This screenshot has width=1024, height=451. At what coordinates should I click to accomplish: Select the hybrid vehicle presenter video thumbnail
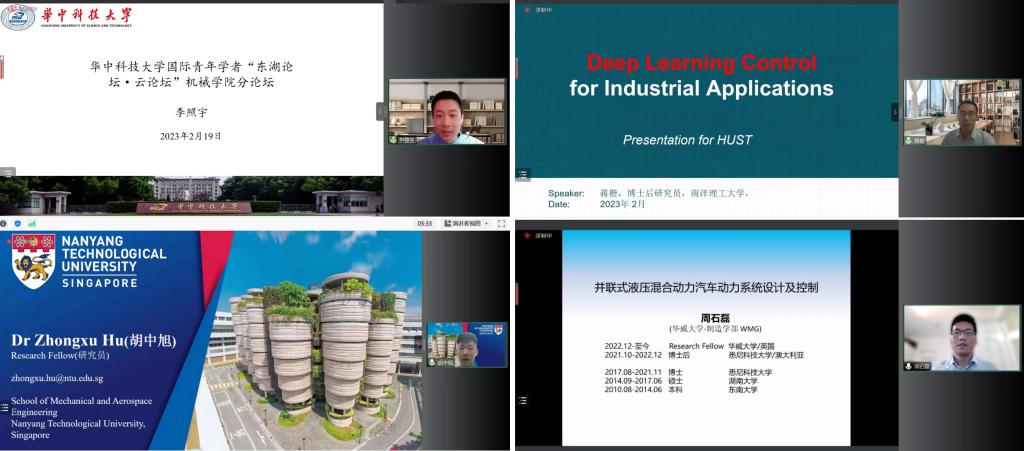point(961,338)
